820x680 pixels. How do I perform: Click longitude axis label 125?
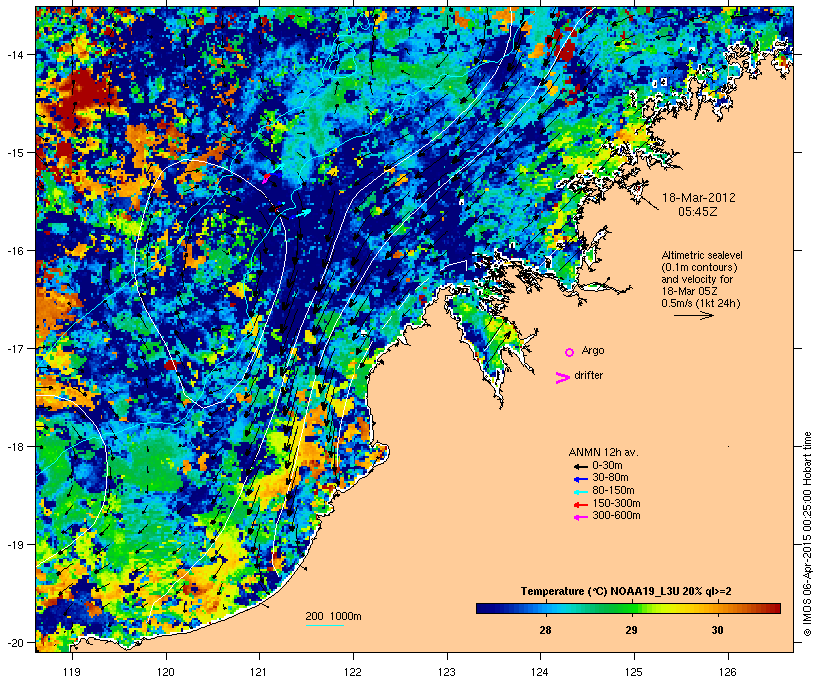[x=634, y=672]
